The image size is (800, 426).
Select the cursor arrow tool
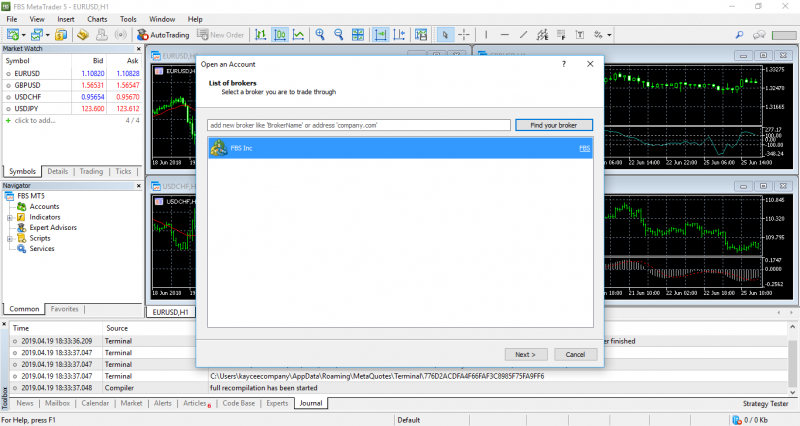445,35
